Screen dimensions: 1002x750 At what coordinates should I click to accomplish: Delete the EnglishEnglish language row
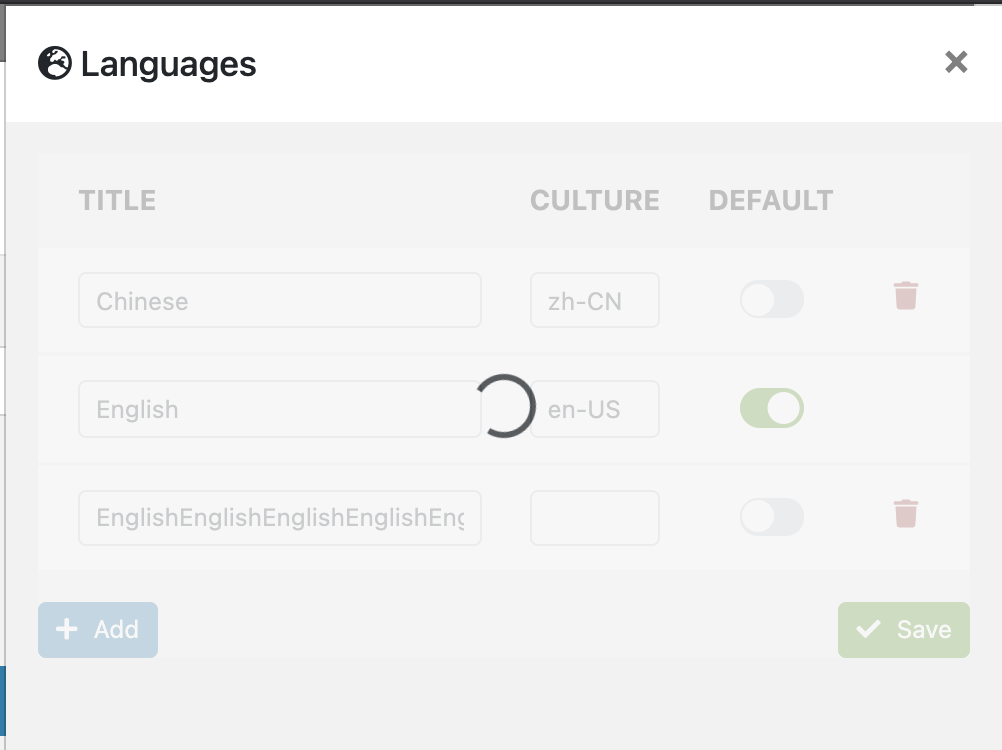point(906,514)
